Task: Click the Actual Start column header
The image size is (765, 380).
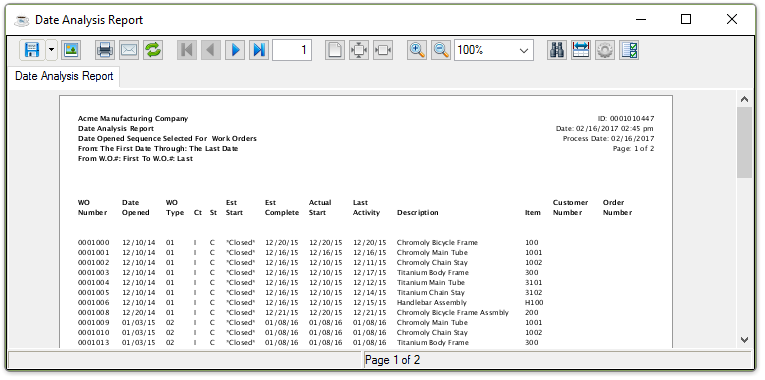Action: tap(320, 207)
